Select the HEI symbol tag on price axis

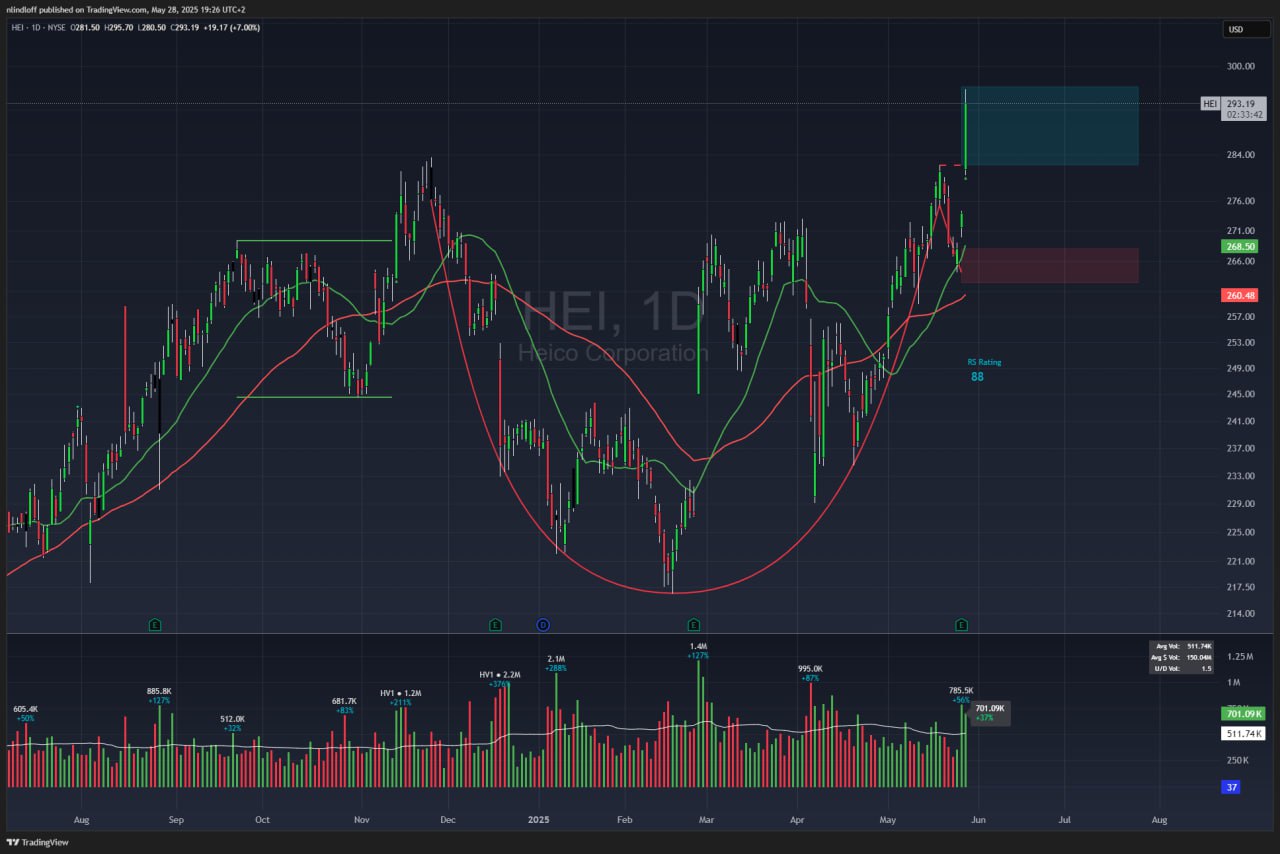[x=1209, y=103]
